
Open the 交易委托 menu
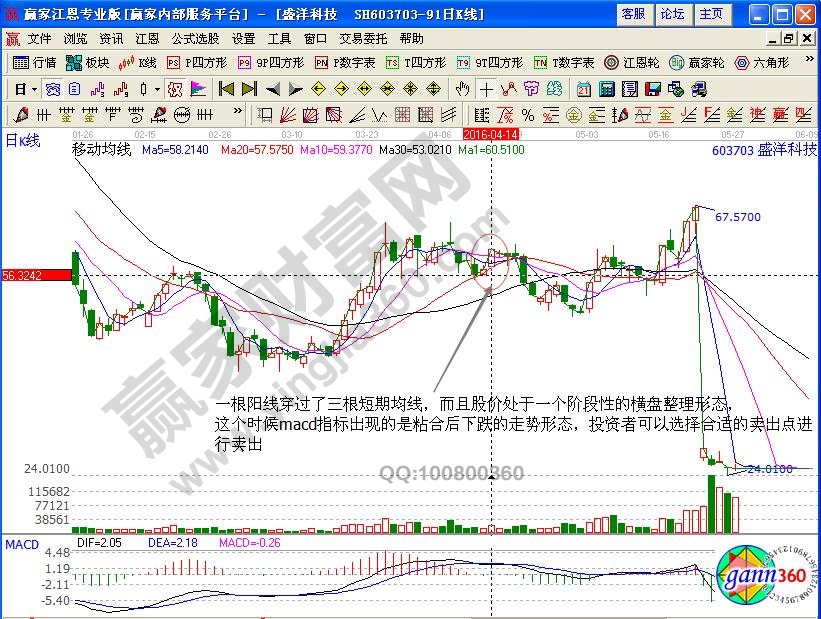tap(362, 39)
